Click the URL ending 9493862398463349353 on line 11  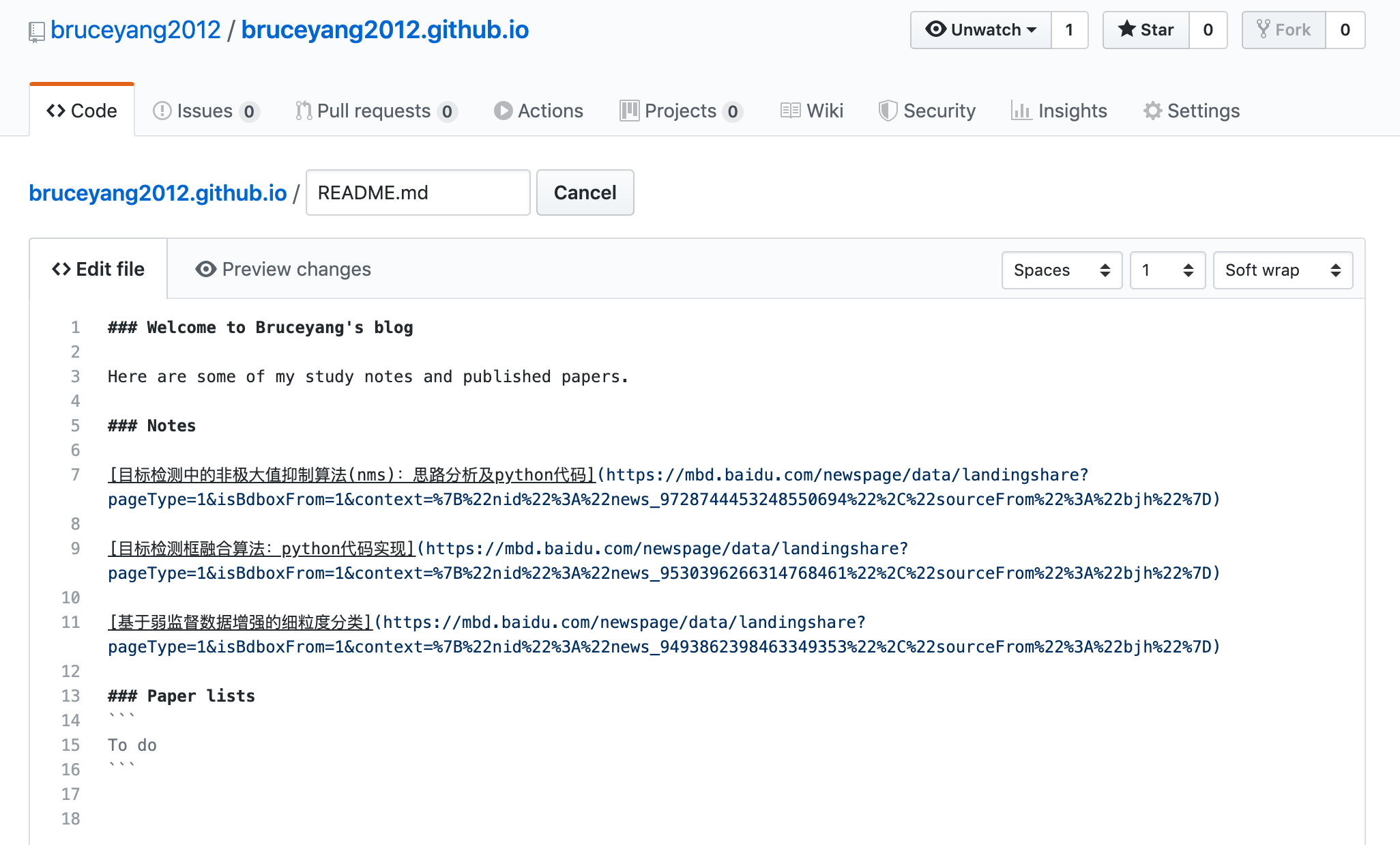664,635
